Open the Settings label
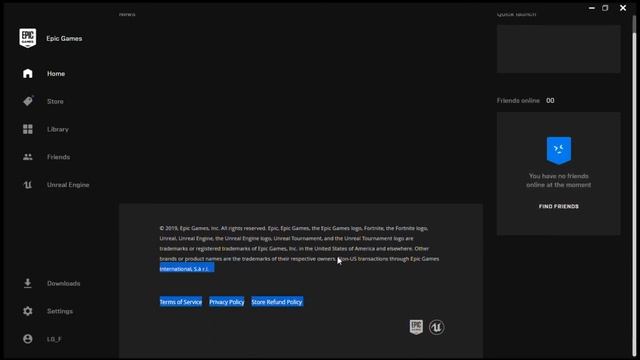 point(60,311)
